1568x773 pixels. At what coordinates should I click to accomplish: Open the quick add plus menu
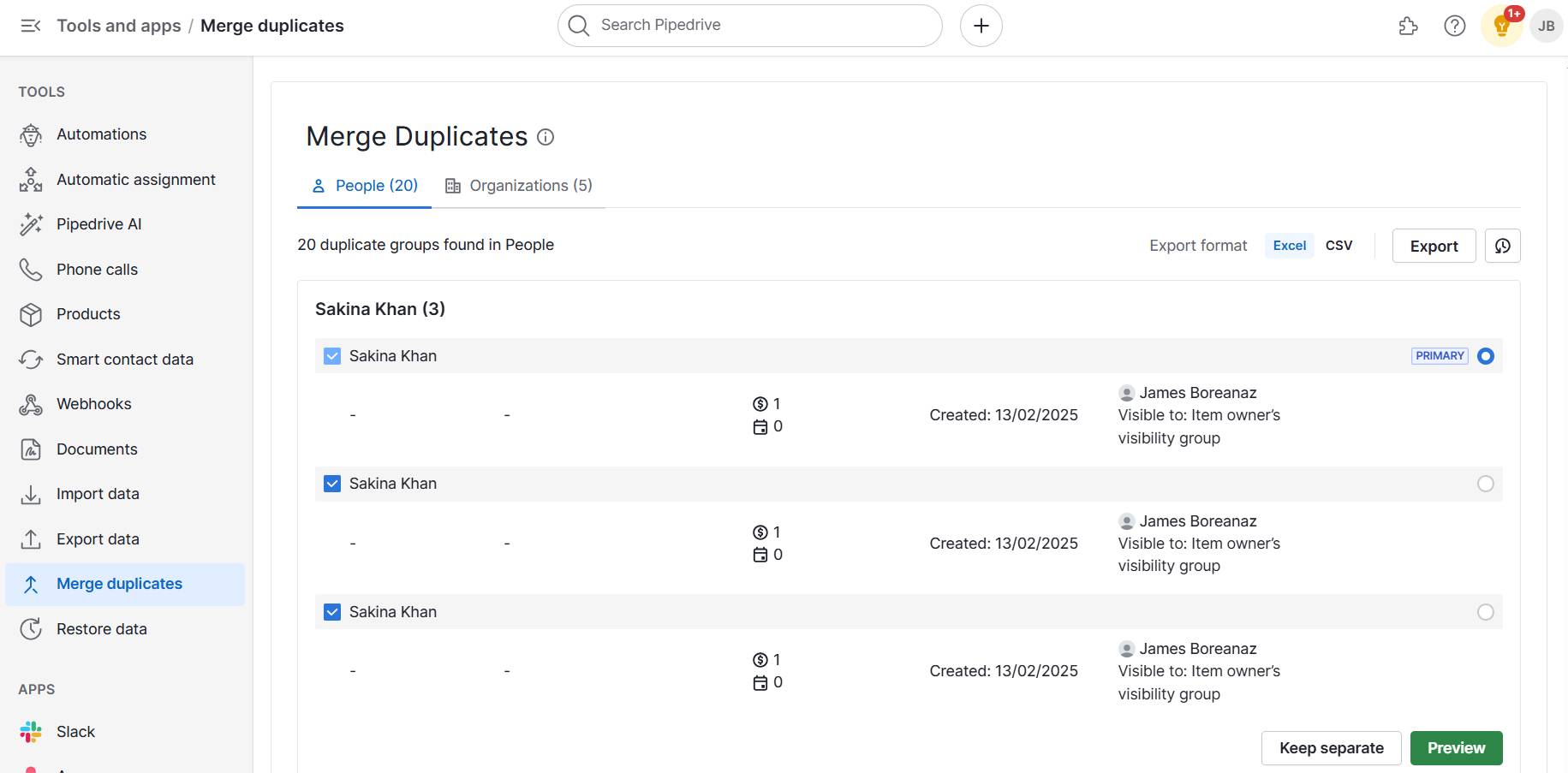tap(981, 26)
